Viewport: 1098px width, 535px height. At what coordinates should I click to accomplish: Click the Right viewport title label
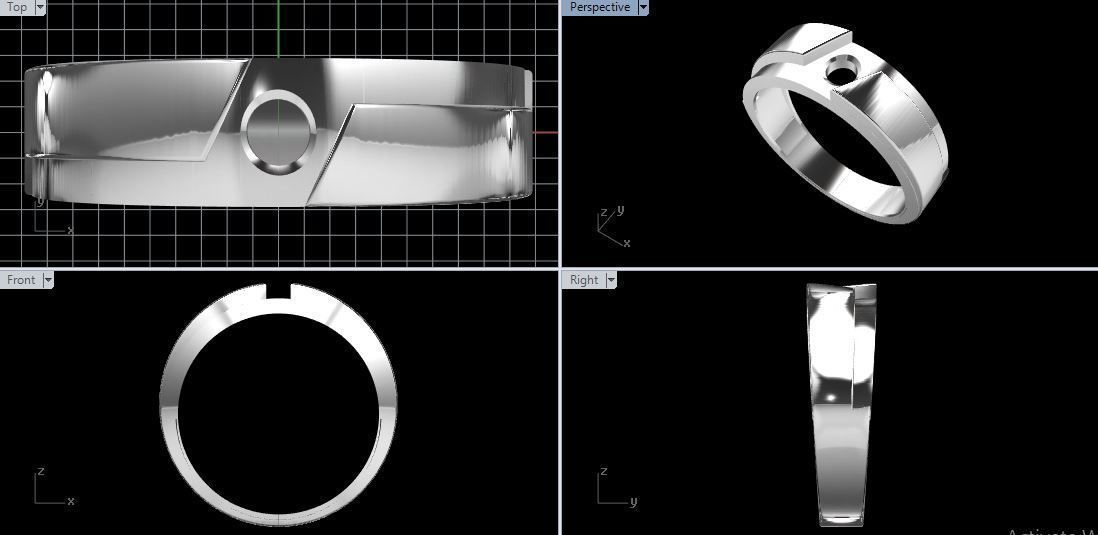[x=583, y=279]
